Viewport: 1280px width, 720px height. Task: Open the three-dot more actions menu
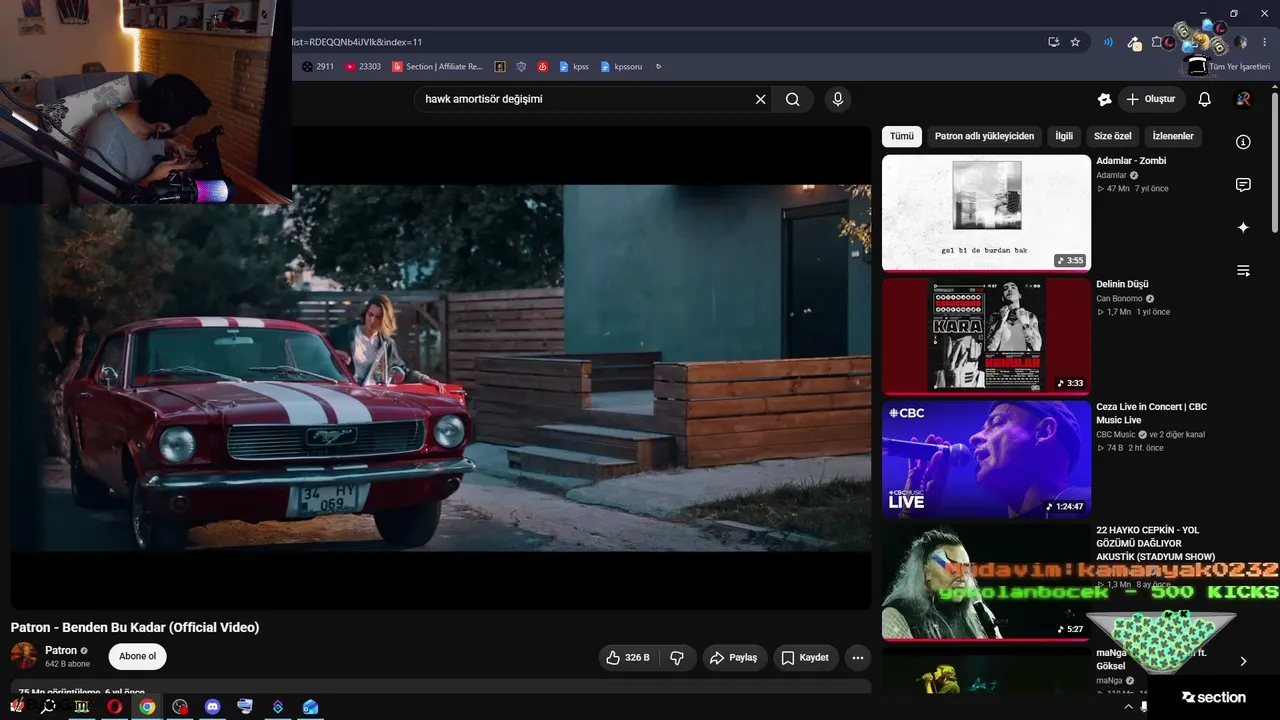857,657
